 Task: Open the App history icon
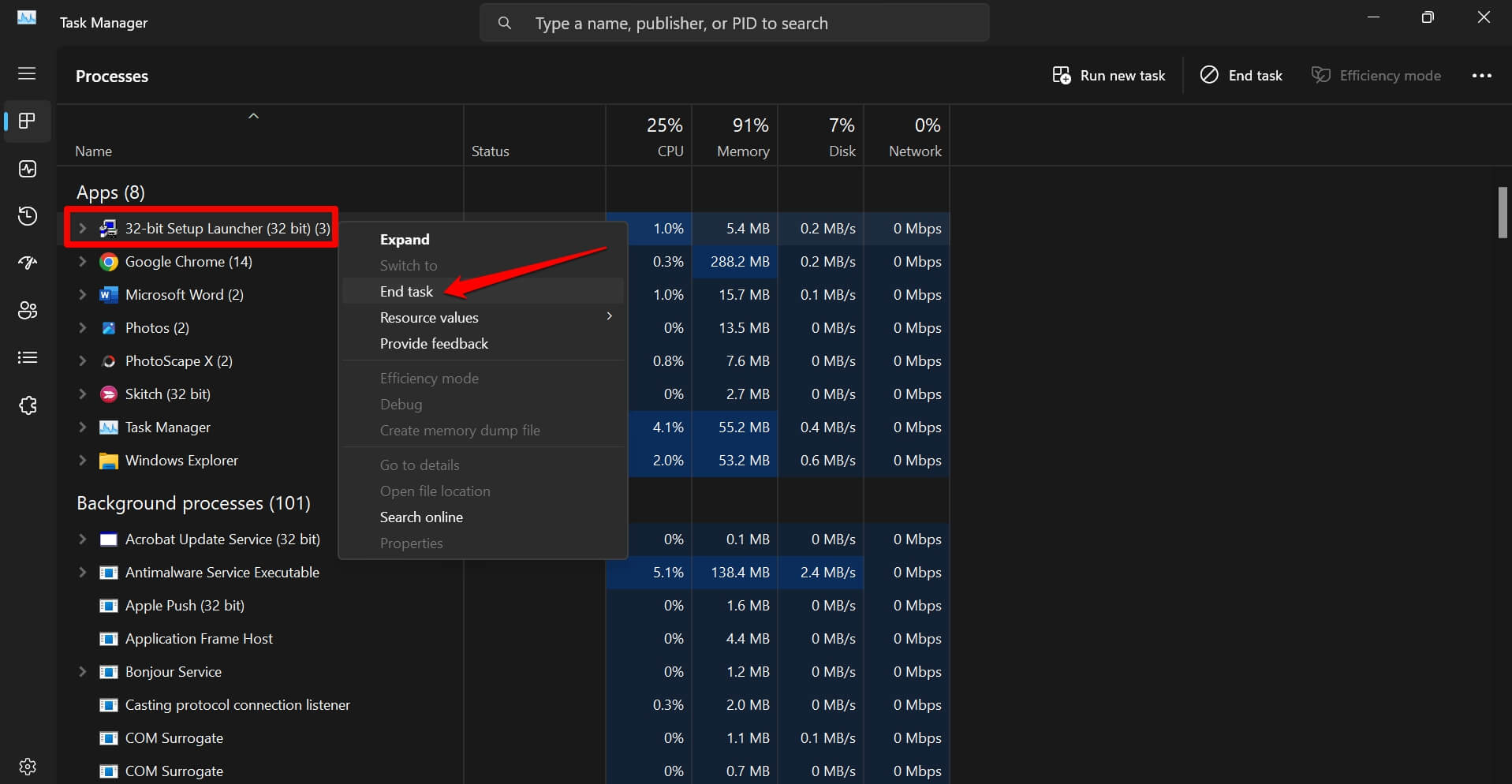[28, 216]
